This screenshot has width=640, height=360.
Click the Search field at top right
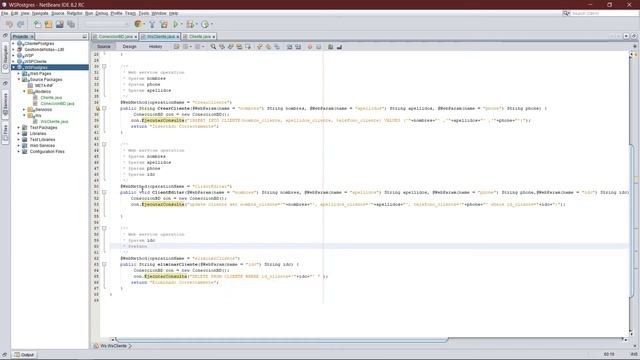tap(604, 13)
